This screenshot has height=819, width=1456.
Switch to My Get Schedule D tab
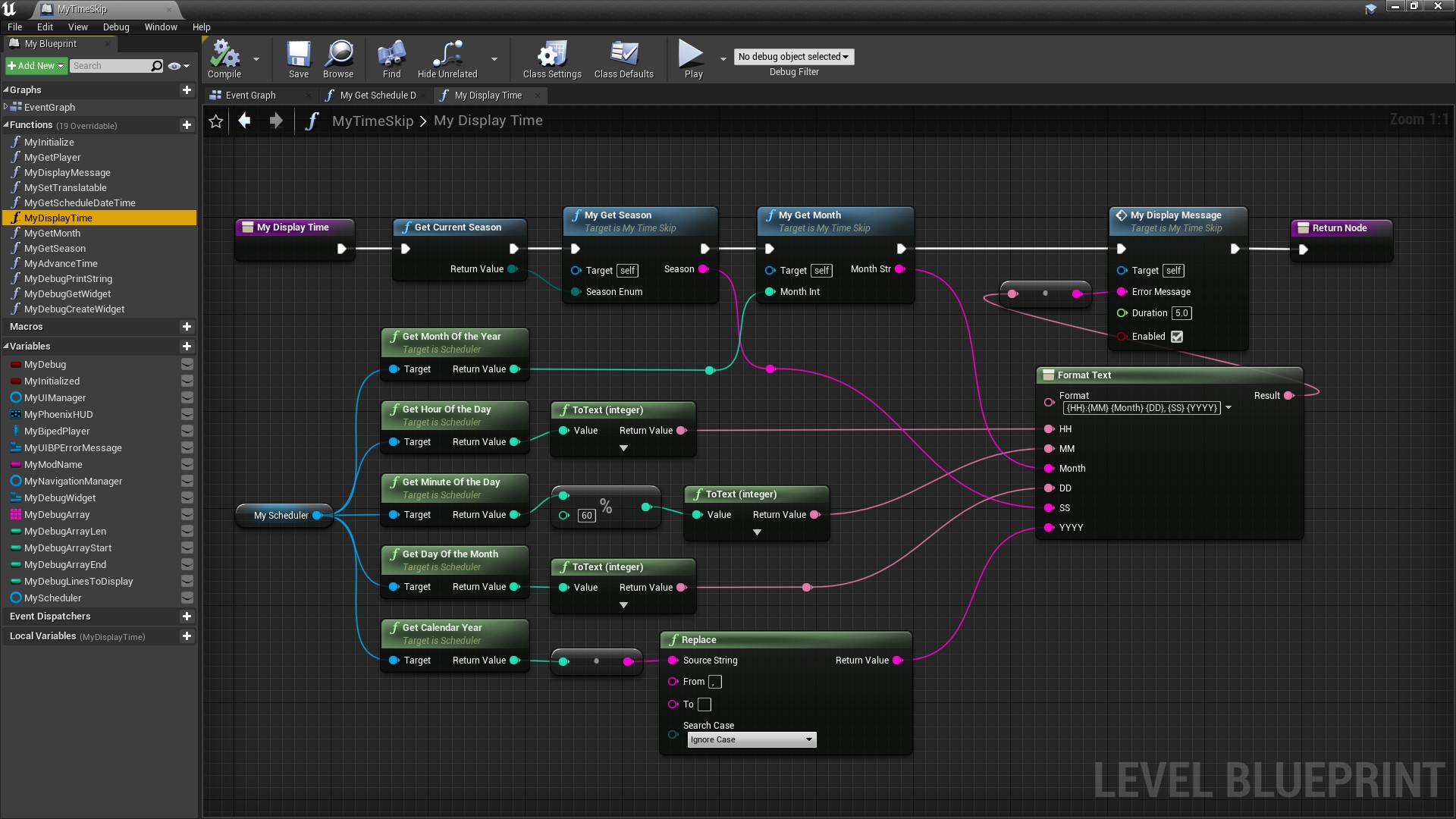click(377, 96)
